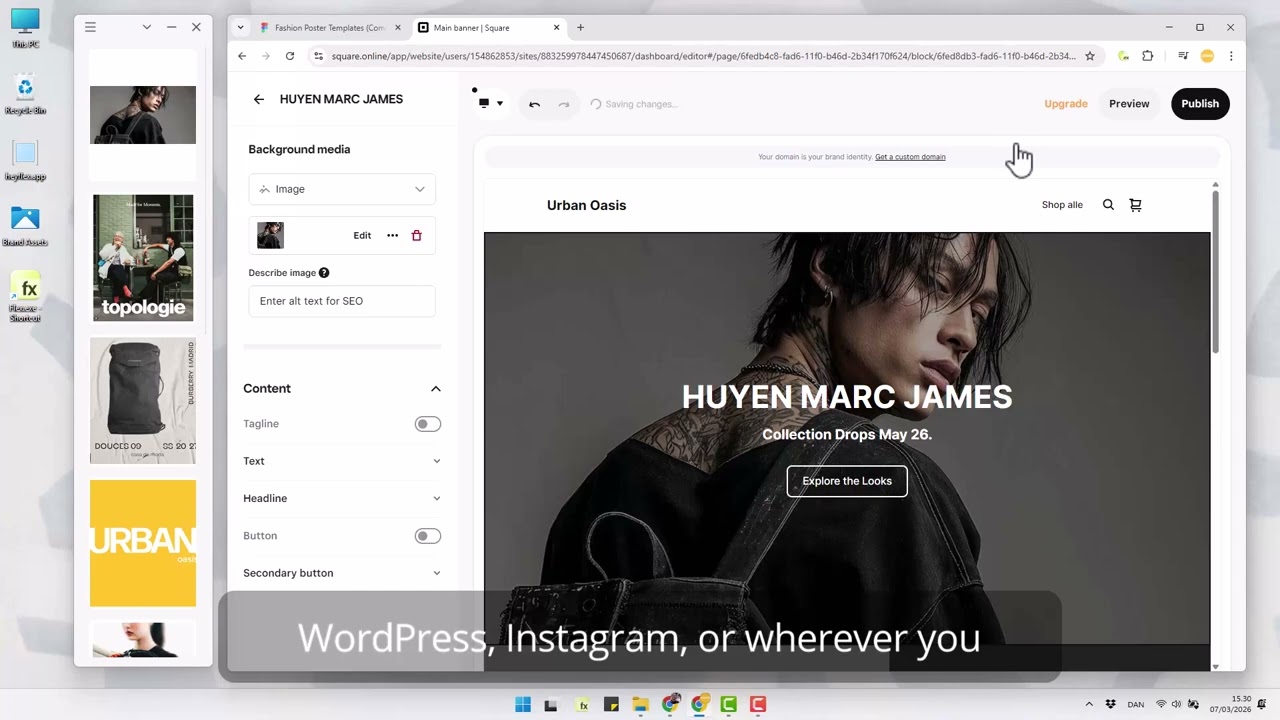This screenshot has height=720, width=1280.
Task: Click the browser address bar URL
Action: (x=703, y=56)
